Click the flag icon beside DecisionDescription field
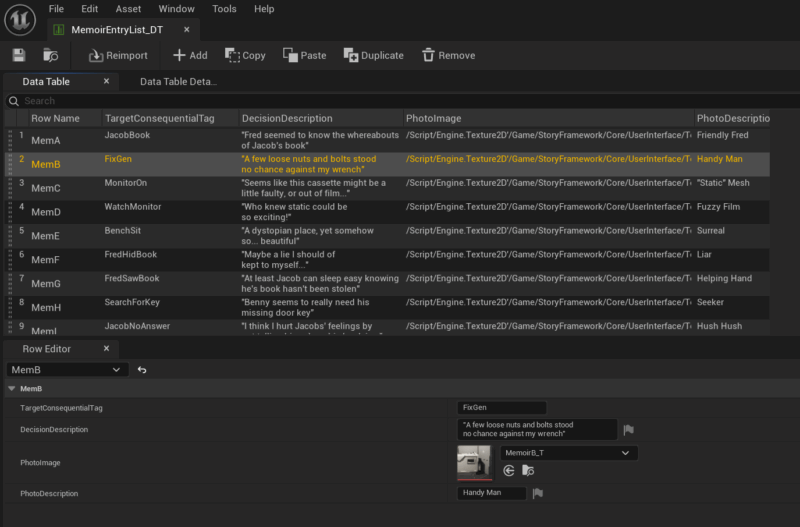The height and width of the screenshot is (527, 800). tap(629, 430)
